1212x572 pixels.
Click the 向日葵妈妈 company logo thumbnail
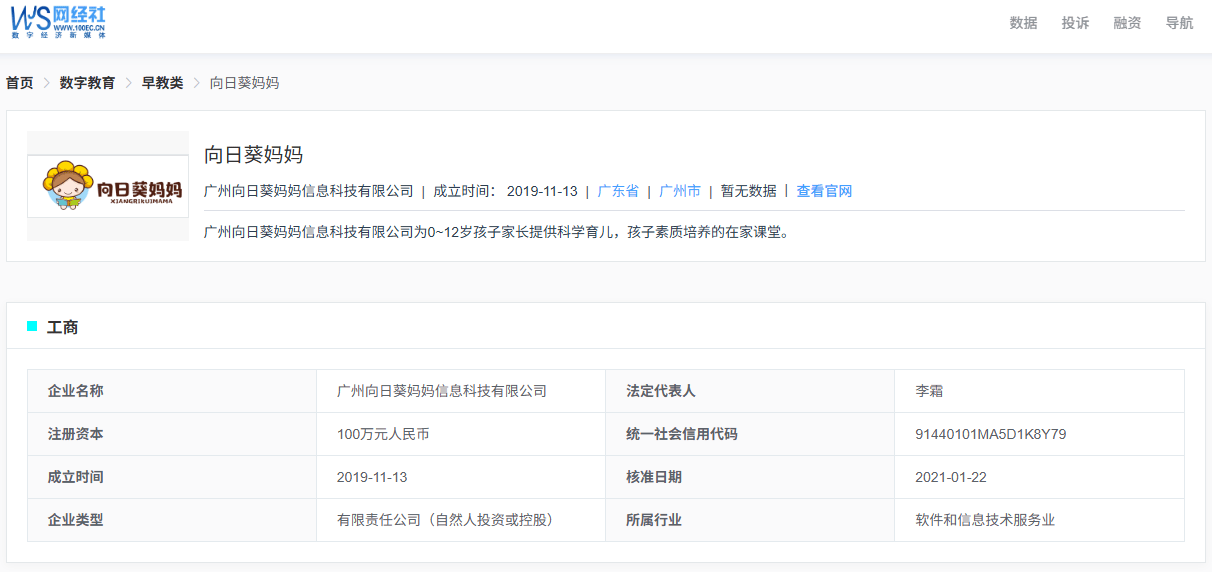click(108, 186)
